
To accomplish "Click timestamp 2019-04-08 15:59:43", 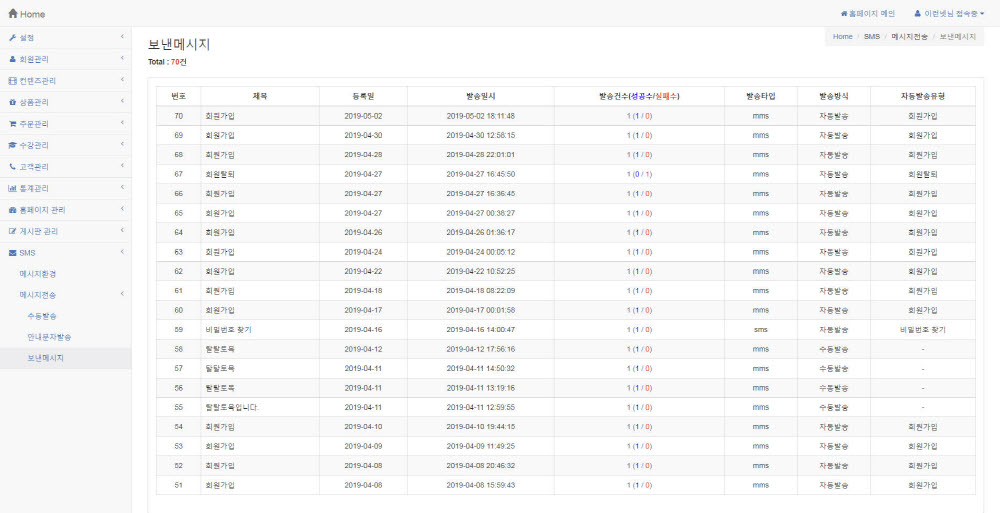I will (x=481, y=485).
